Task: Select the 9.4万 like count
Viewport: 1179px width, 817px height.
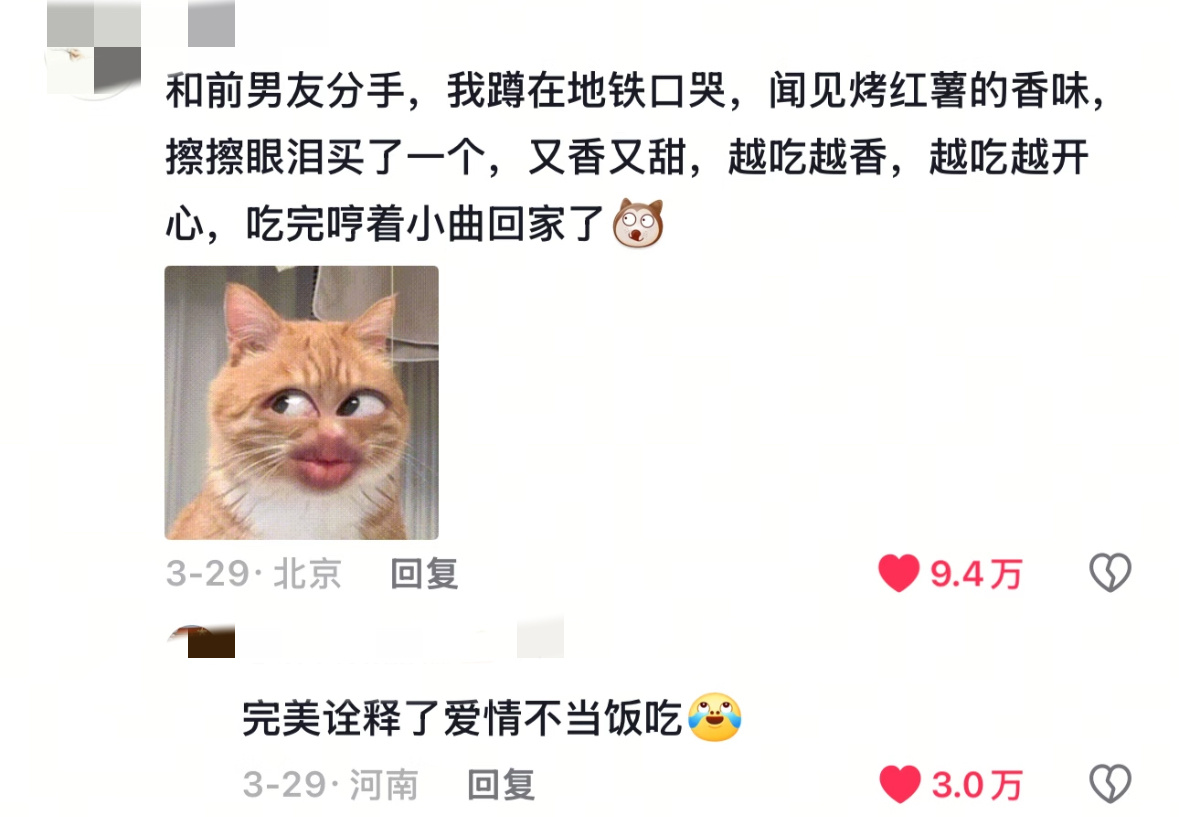Action: [x=976, y=574]
